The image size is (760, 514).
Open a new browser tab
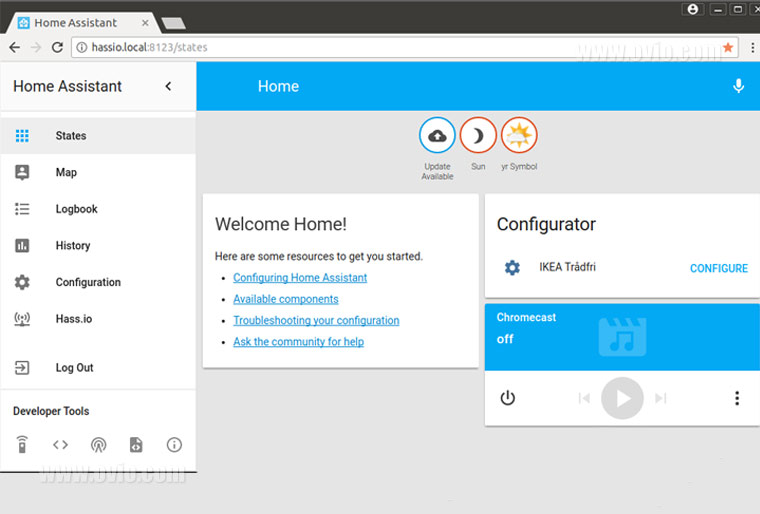[x=173, y=23]
